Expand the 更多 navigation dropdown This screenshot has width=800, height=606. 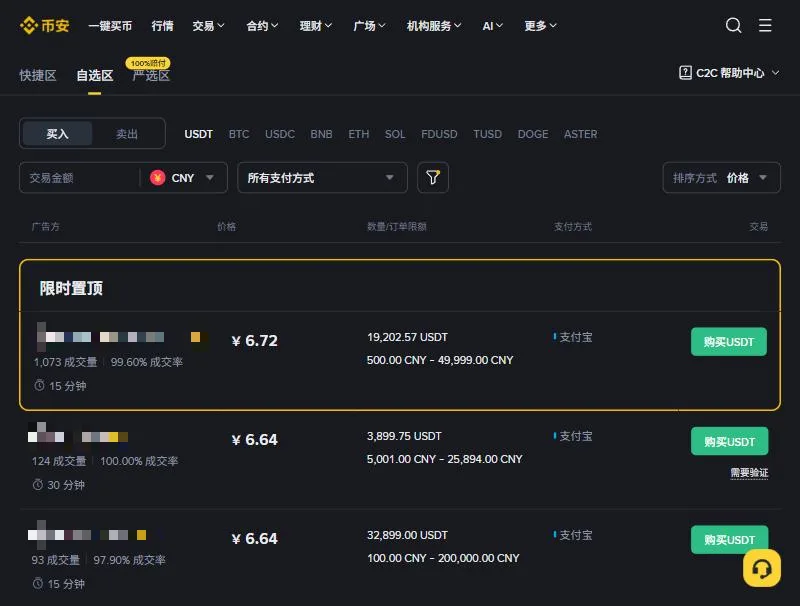pyautogui.click(x=540, y=26)
